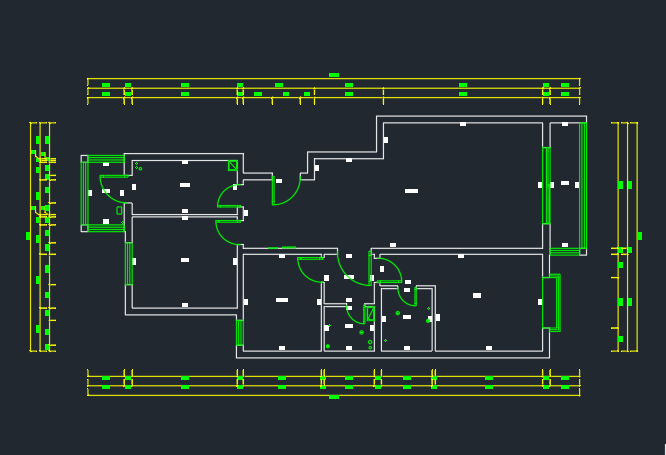This screenshot has height=455, width=666.
Task: Select the left bedroom's center label
Action: 185,260
